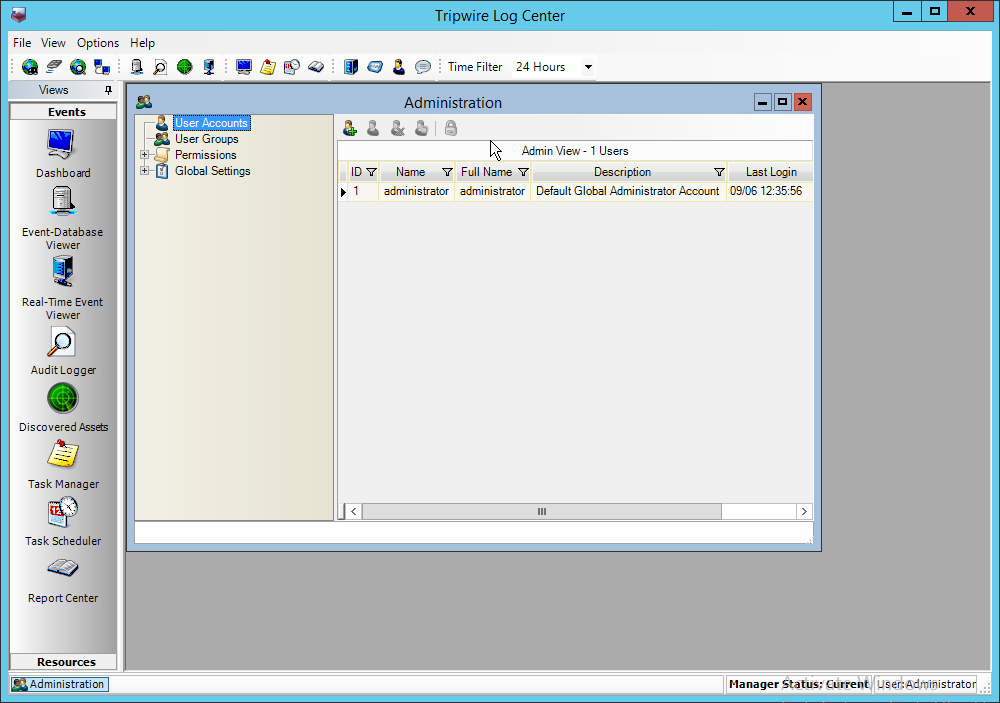Click the blue binder toolbar icon

pyautogui.click(x=351, y=66)
